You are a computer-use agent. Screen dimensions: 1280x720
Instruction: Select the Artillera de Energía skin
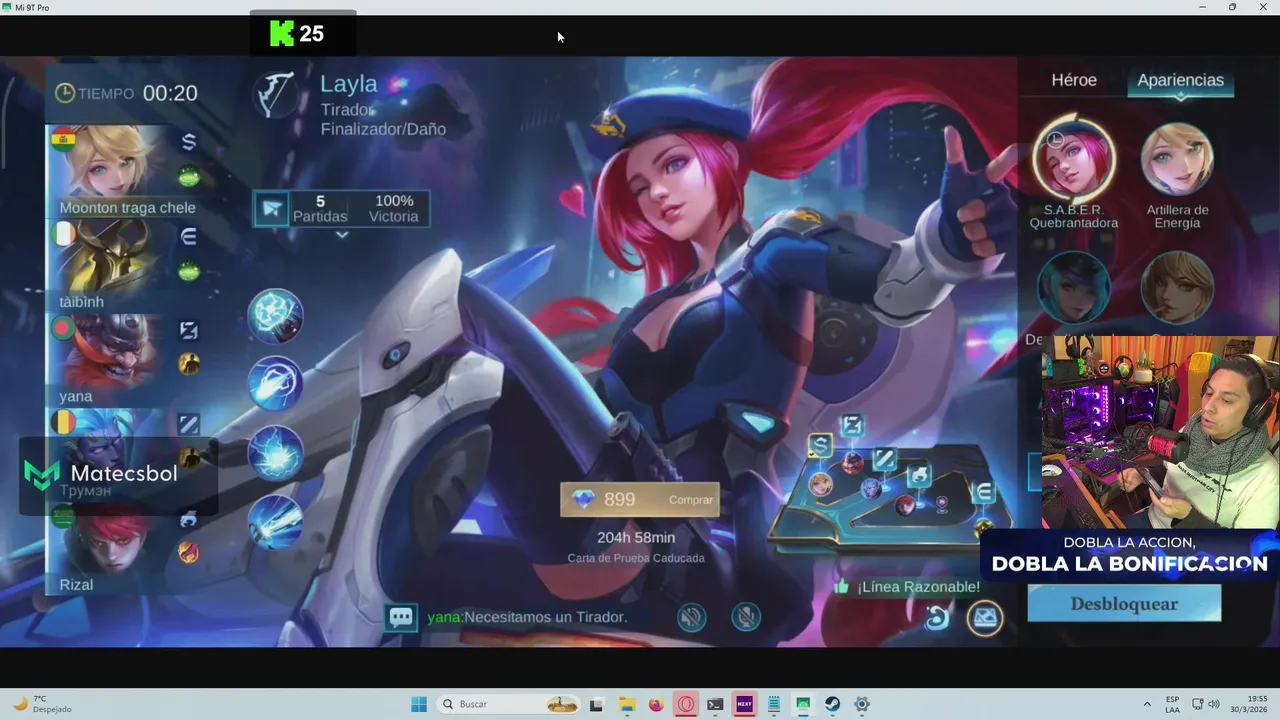click(1178, 159)
